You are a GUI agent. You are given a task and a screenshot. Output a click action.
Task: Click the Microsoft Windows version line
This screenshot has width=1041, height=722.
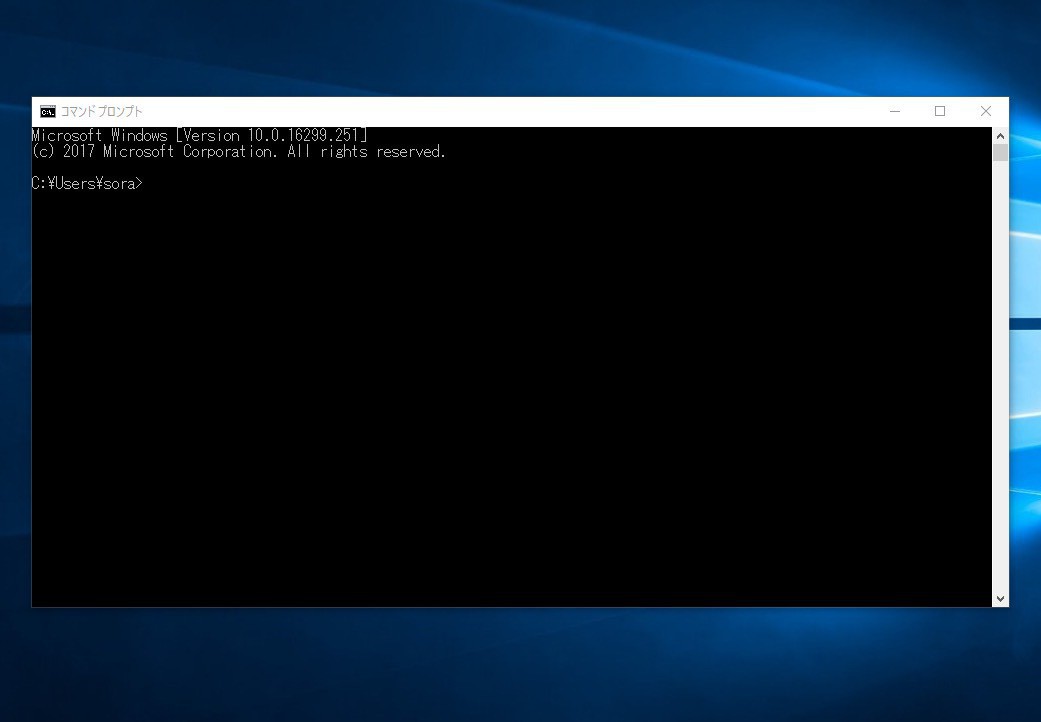point(199,135)
